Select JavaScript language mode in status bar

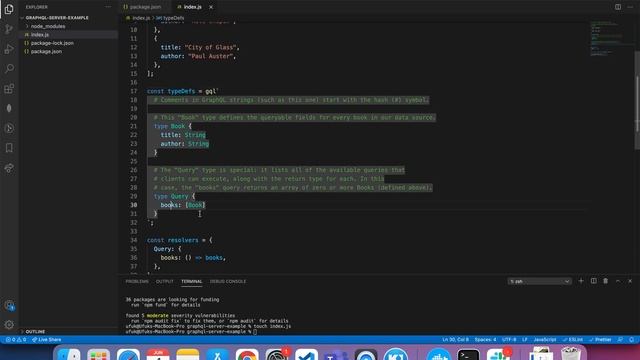coord(544,340)
